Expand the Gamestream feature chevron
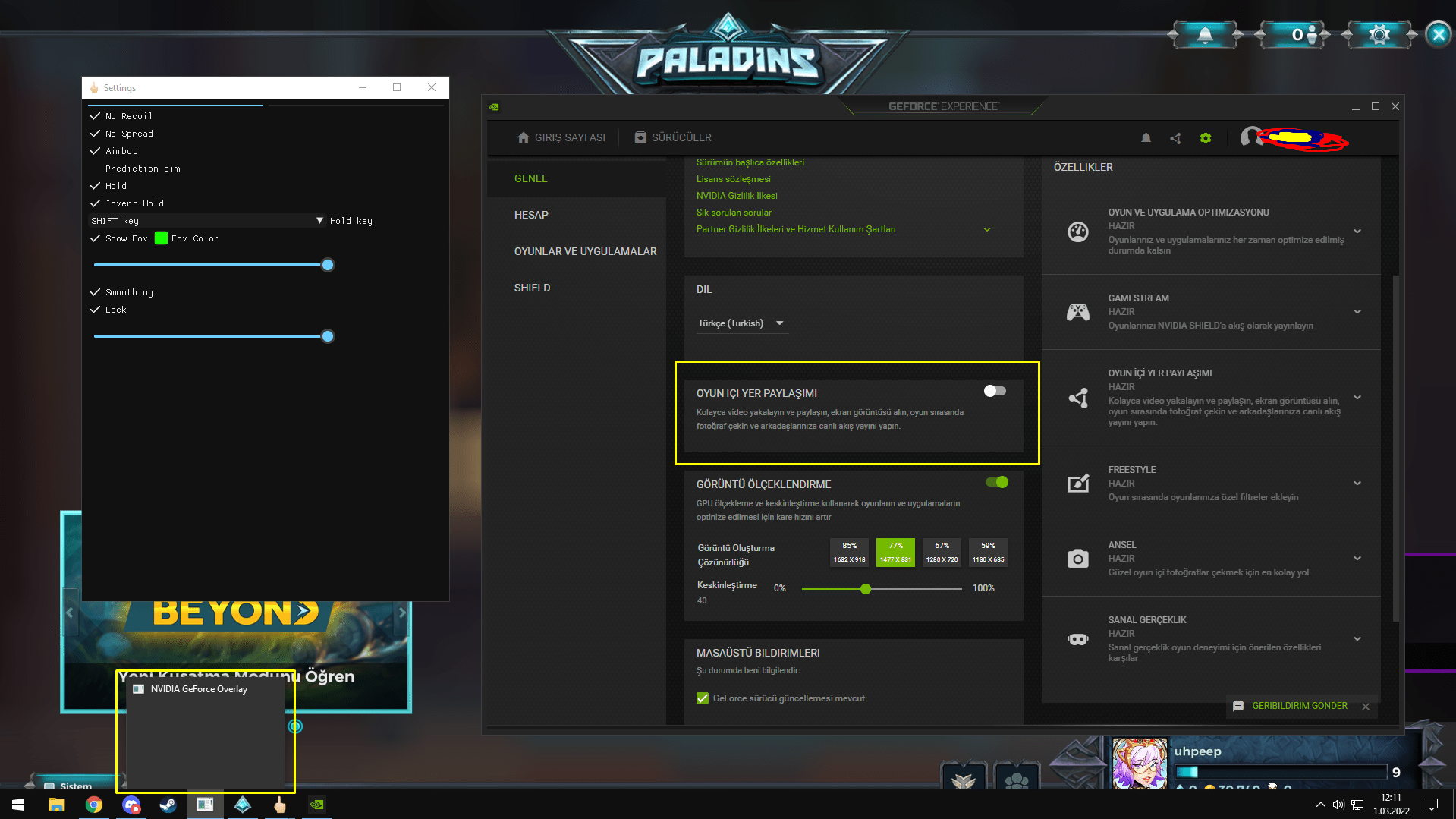This screenshot has width=1456, height=819. pyautogui.click(x=1357, y=312)
